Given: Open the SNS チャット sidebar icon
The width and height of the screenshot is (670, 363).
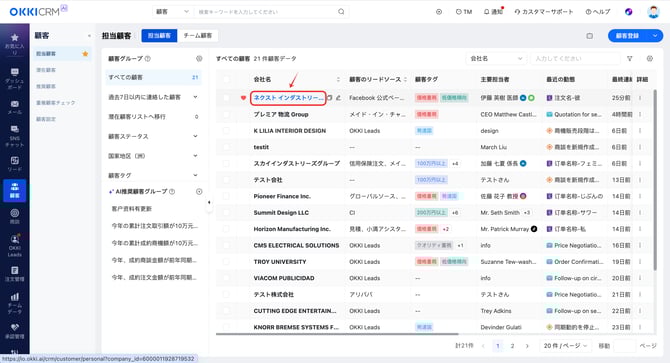Looking at the screenshot, I should [x=15, y=136].
